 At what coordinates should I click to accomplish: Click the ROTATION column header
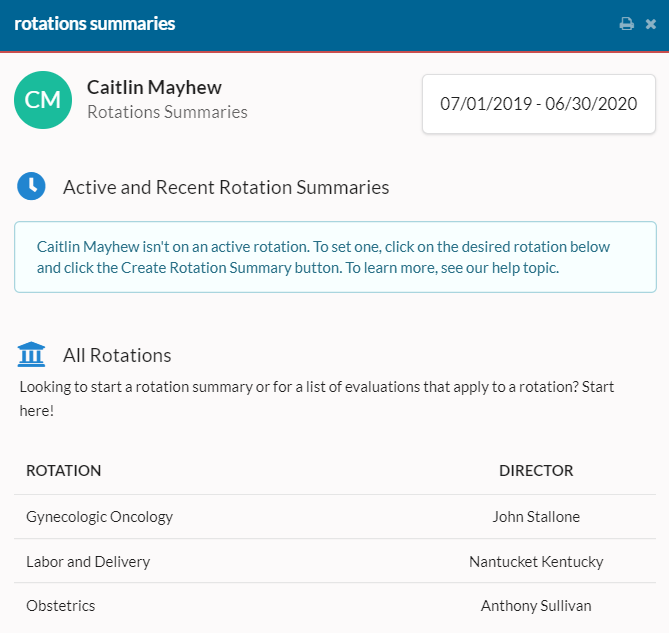click(64, 470)
